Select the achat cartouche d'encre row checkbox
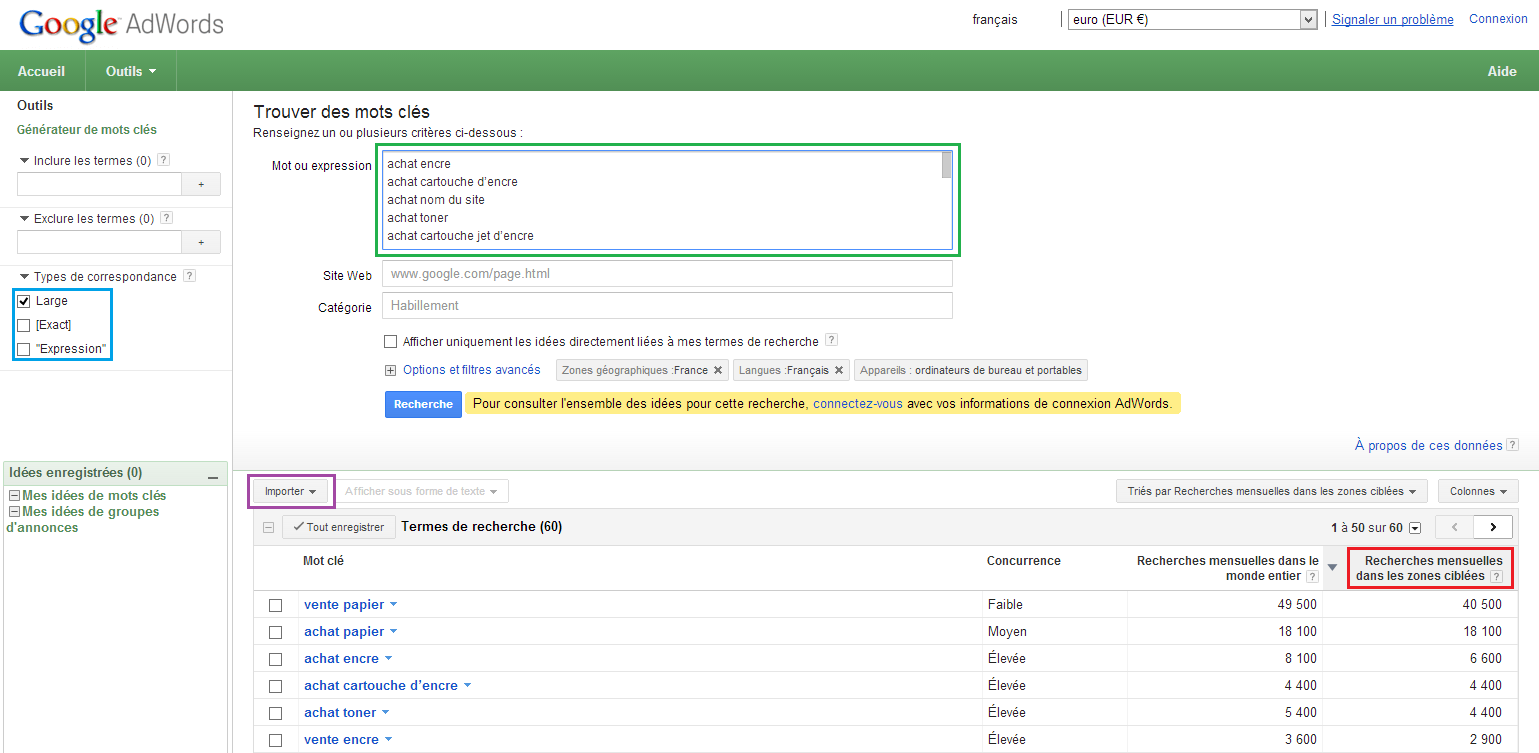Image resolution: width=1539 pixels, height=753 pixels. [275, 686]
